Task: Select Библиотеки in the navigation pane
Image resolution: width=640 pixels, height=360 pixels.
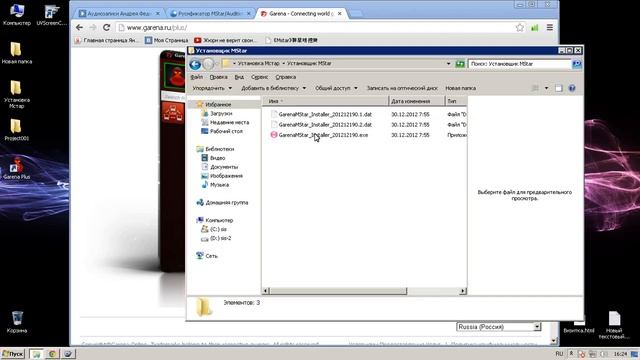Action: (220, 149)
